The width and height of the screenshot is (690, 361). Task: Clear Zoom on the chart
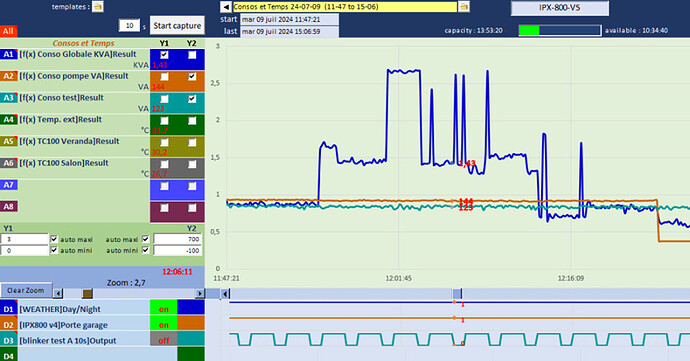pos(26,291)
